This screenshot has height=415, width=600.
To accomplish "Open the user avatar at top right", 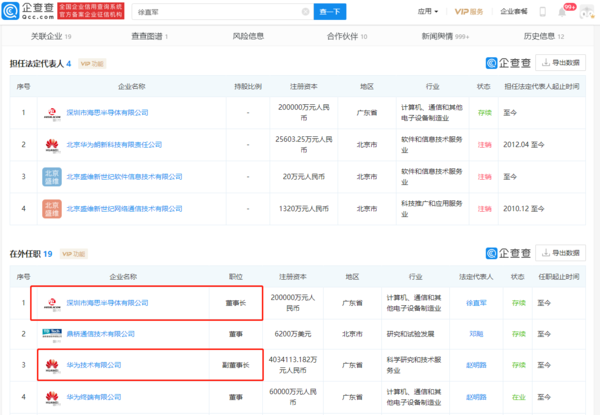I will [587, 12].
